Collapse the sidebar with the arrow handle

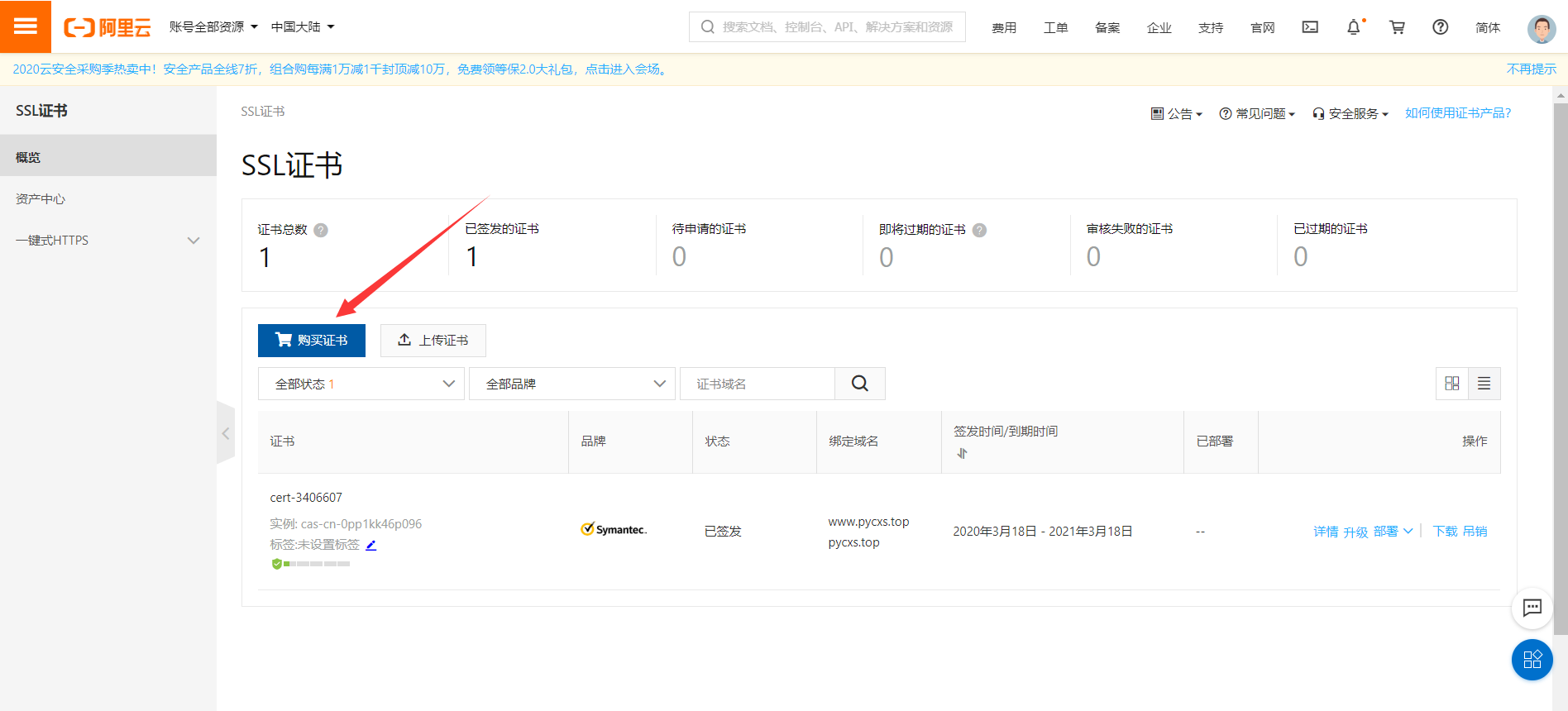(x=226, y=433)
